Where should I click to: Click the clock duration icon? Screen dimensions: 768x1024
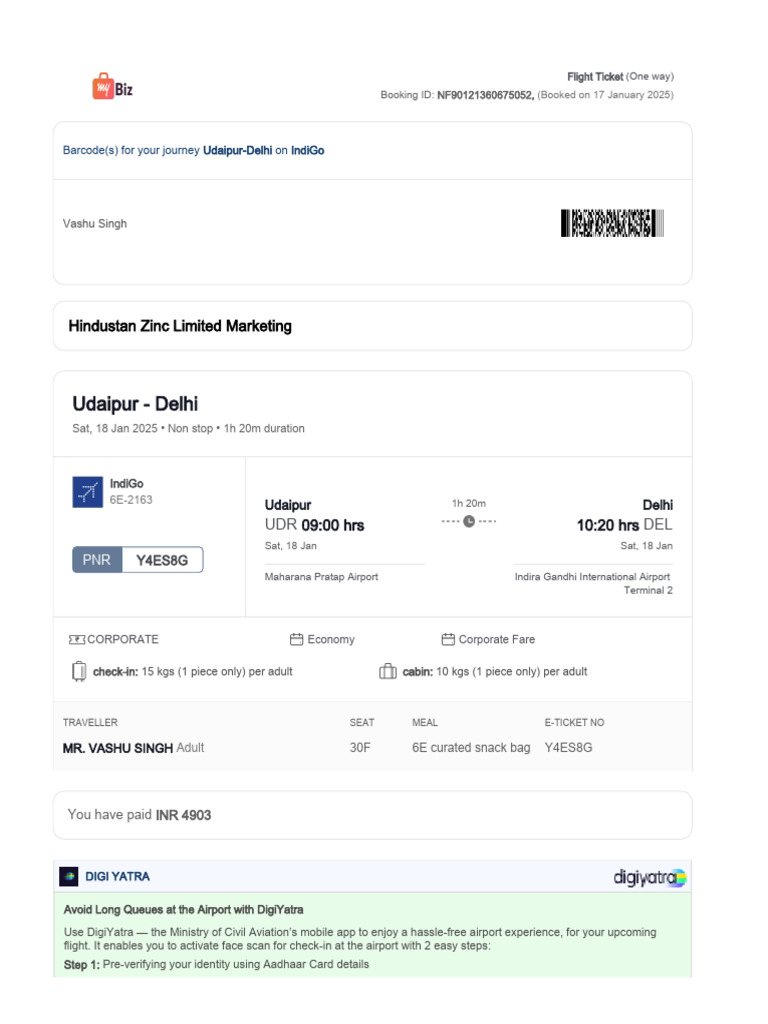tap(469, 521)
